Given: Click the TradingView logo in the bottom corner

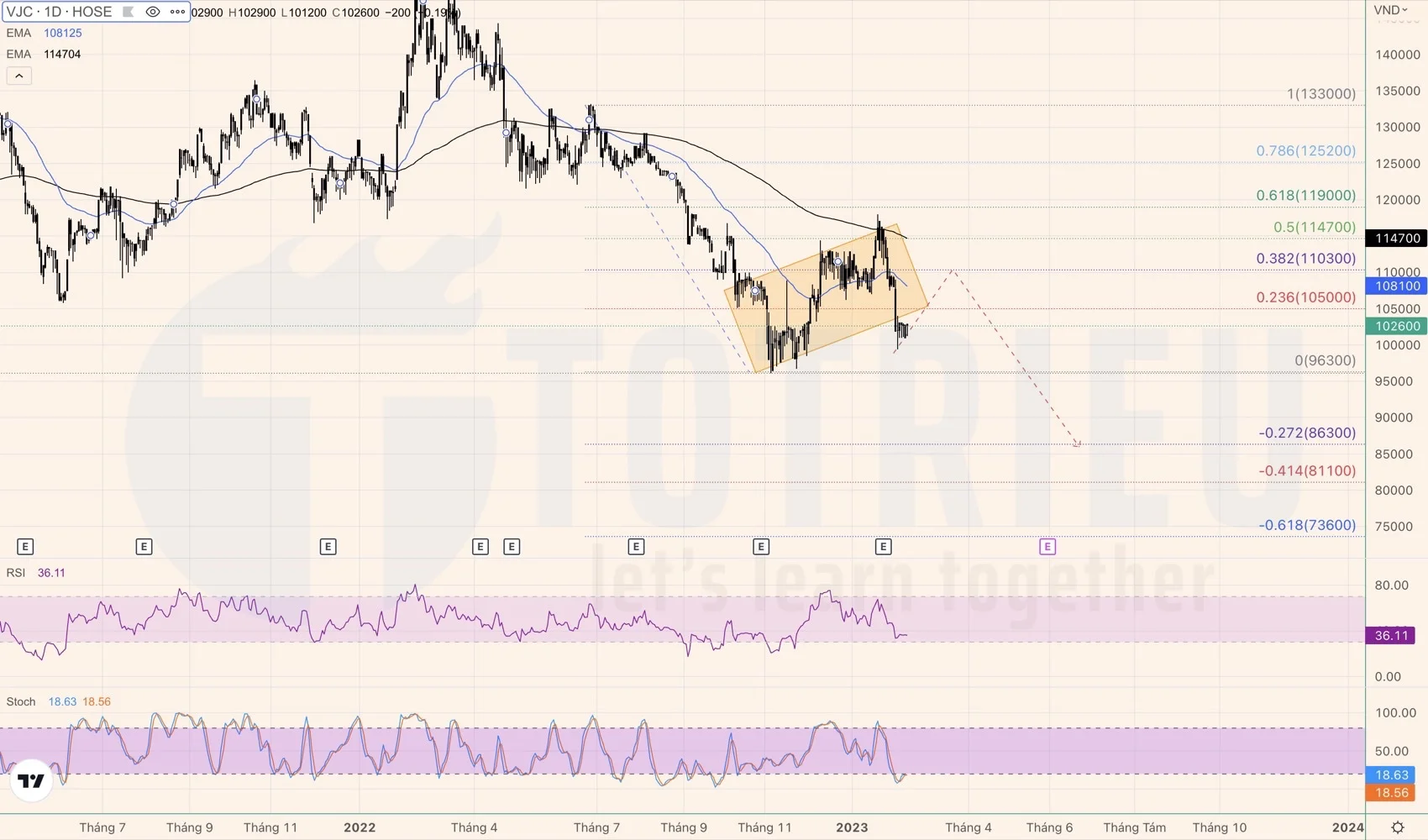Looking at the screenshot, I should [30, 780].
